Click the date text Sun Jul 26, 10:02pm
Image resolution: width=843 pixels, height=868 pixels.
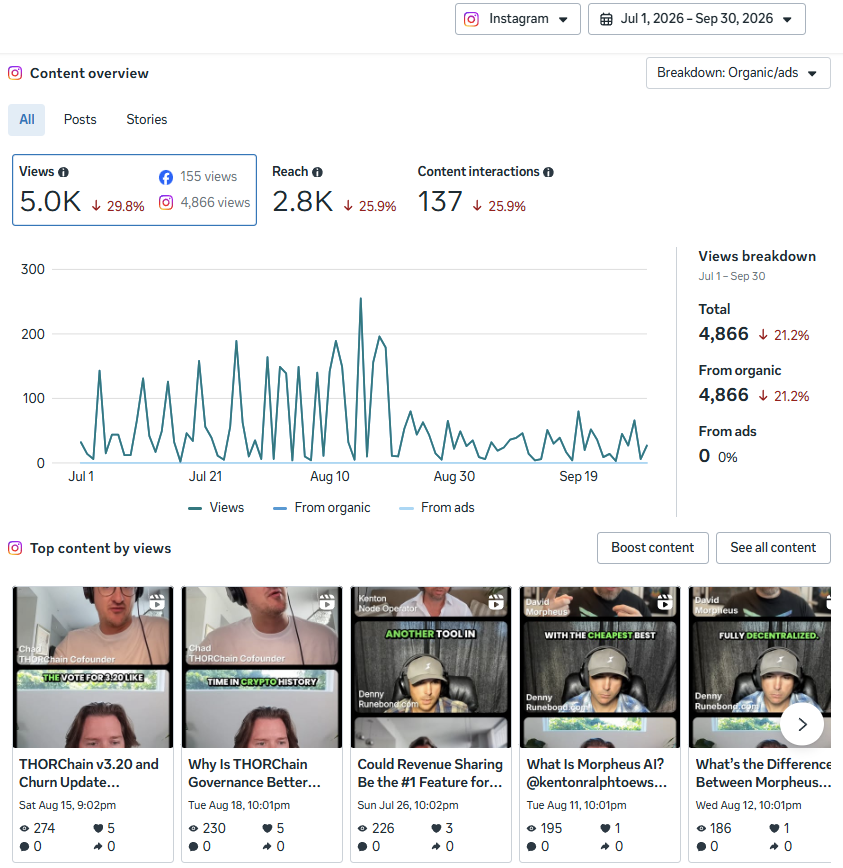tap(408, 805)
